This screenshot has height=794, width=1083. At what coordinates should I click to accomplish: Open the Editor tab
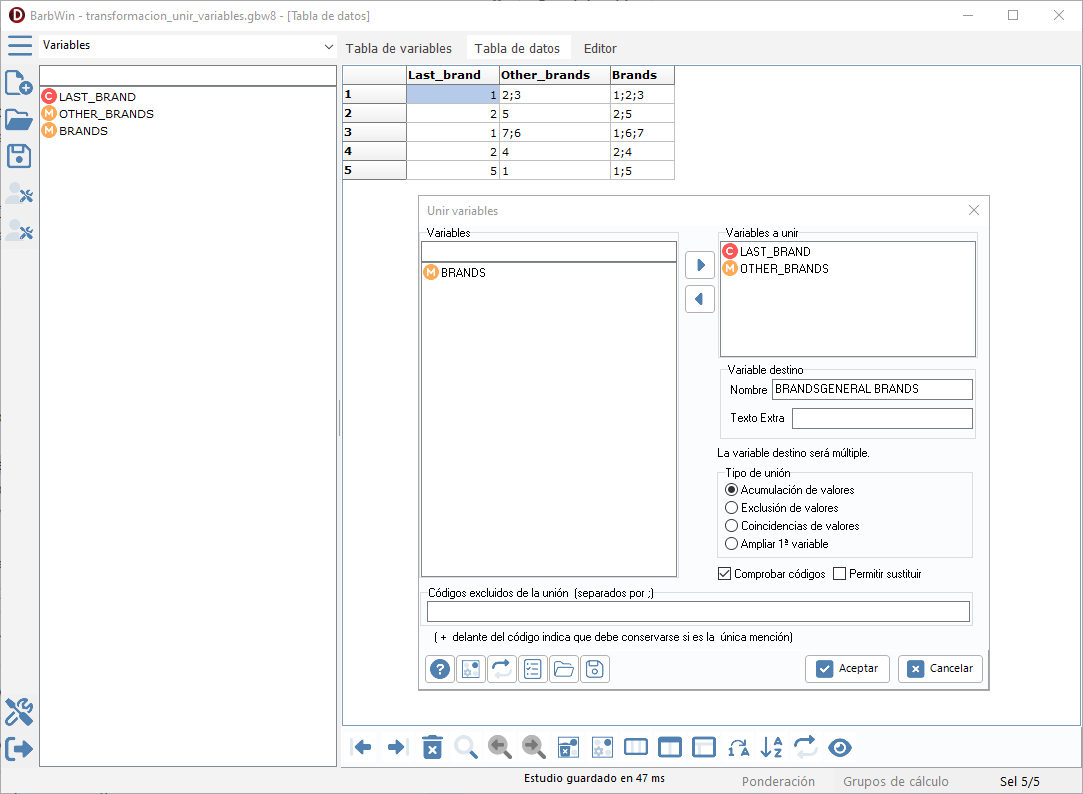[600, 48]
